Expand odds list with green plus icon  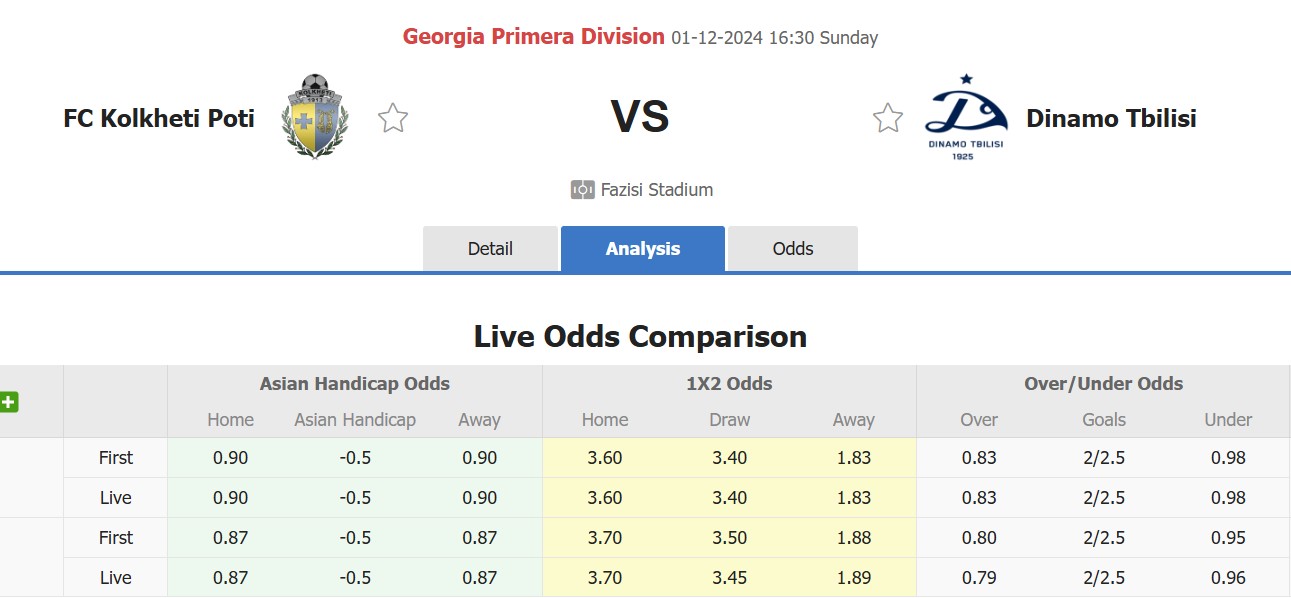[9, 402]
